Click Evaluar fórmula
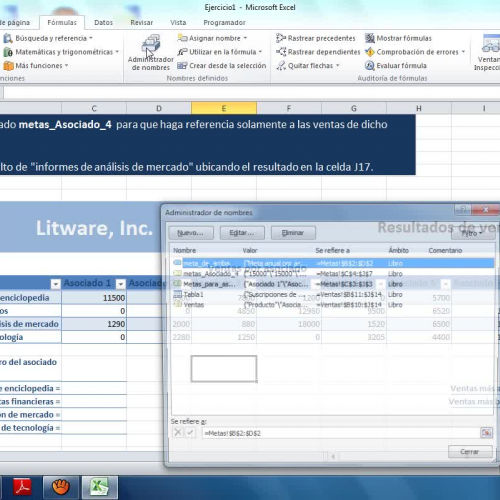This screenshot has width=500, height=500. 396,66
